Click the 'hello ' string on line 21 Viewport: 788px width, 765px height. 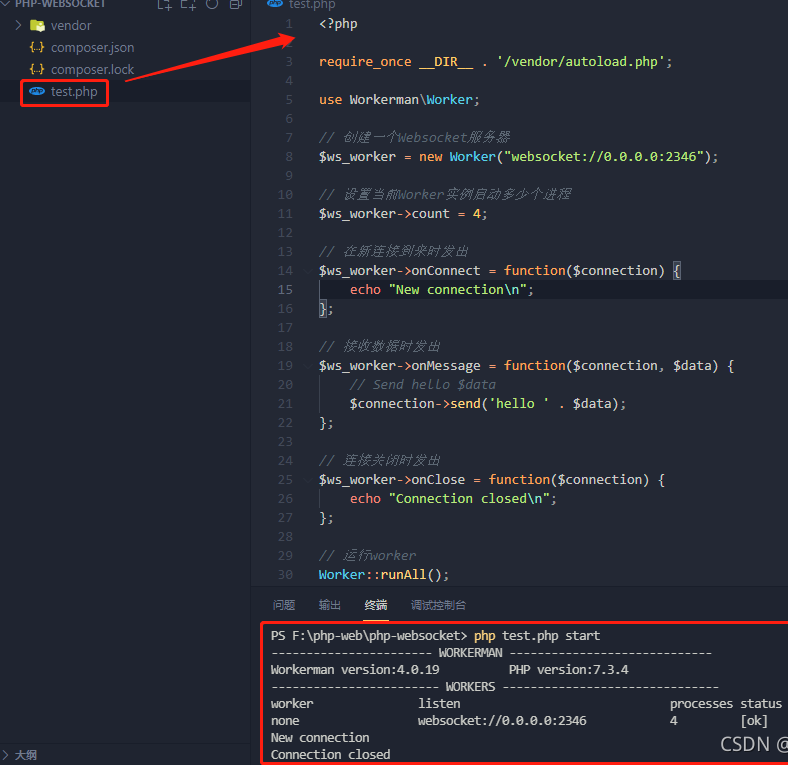coord(519,404)
